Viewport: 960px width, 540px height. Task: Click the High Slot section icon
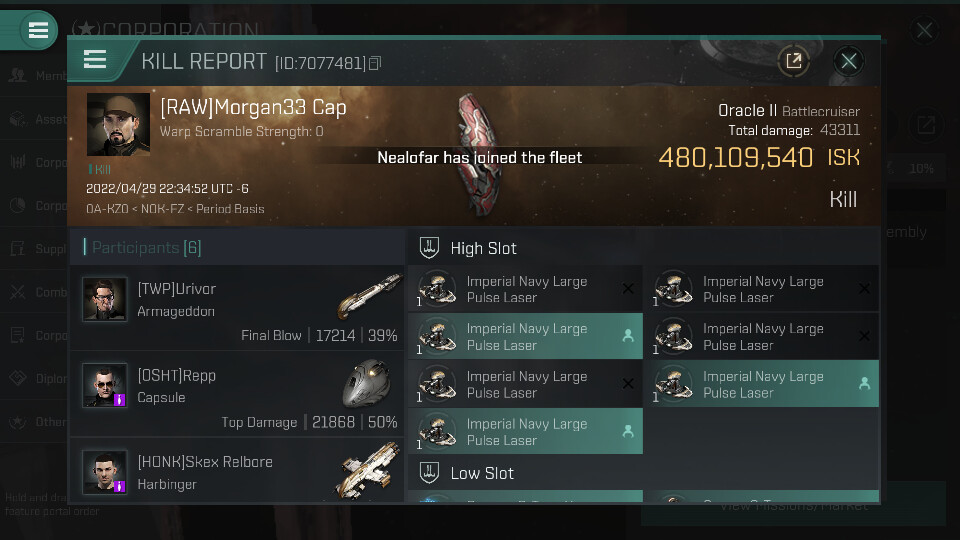click(x=429, y=248)
